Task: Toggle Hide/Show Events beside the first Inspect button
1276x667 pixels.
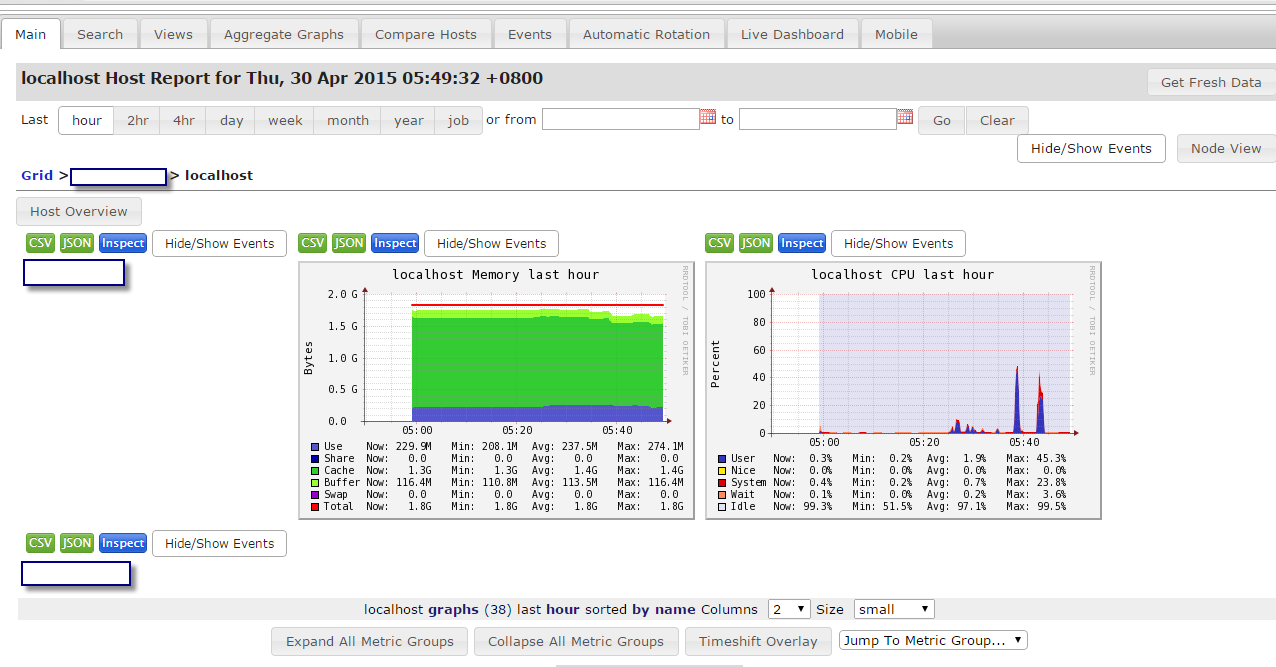Action: (219, 243)
